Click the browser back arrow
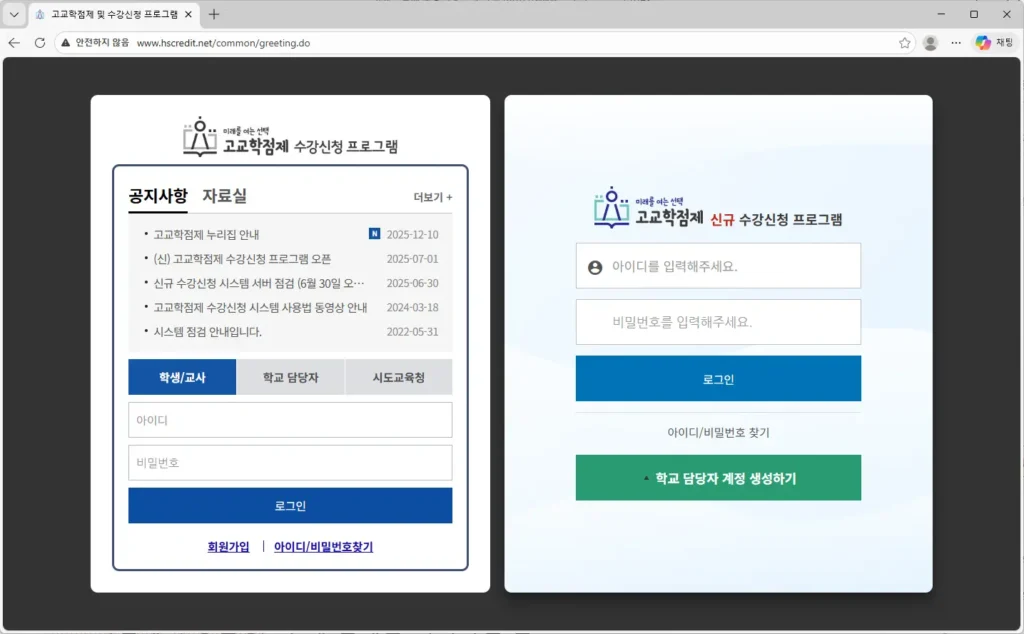 [15, 43]
